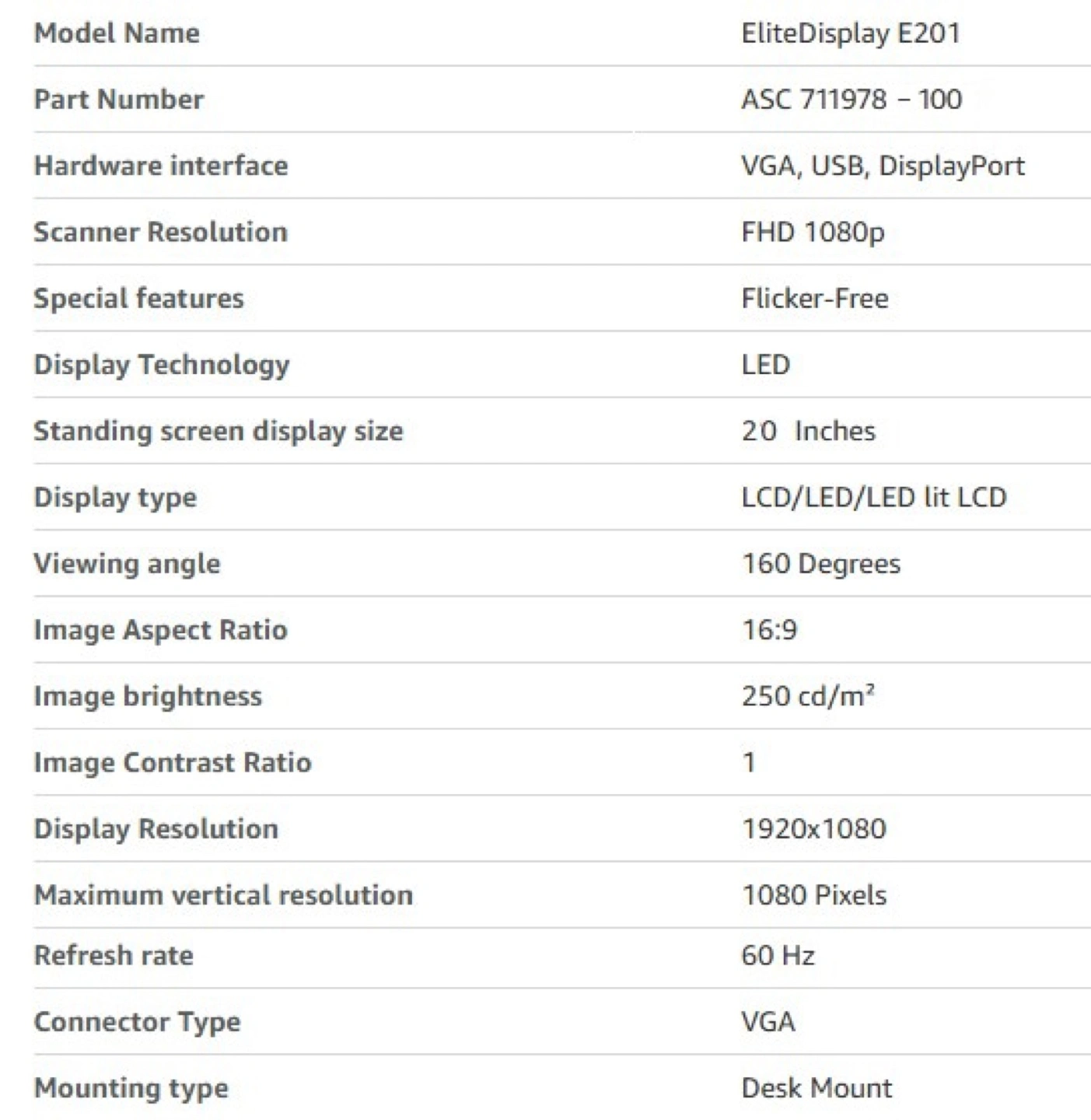1091x1120 pixels.
Task: Click the EliteDisplay E201 value
Action: (851, 33)
